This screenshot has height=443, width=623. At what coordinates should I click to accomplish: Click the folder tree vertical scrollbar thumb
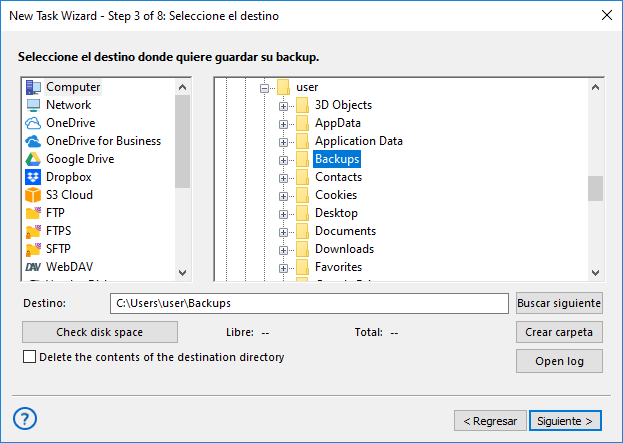pos(595,188)
